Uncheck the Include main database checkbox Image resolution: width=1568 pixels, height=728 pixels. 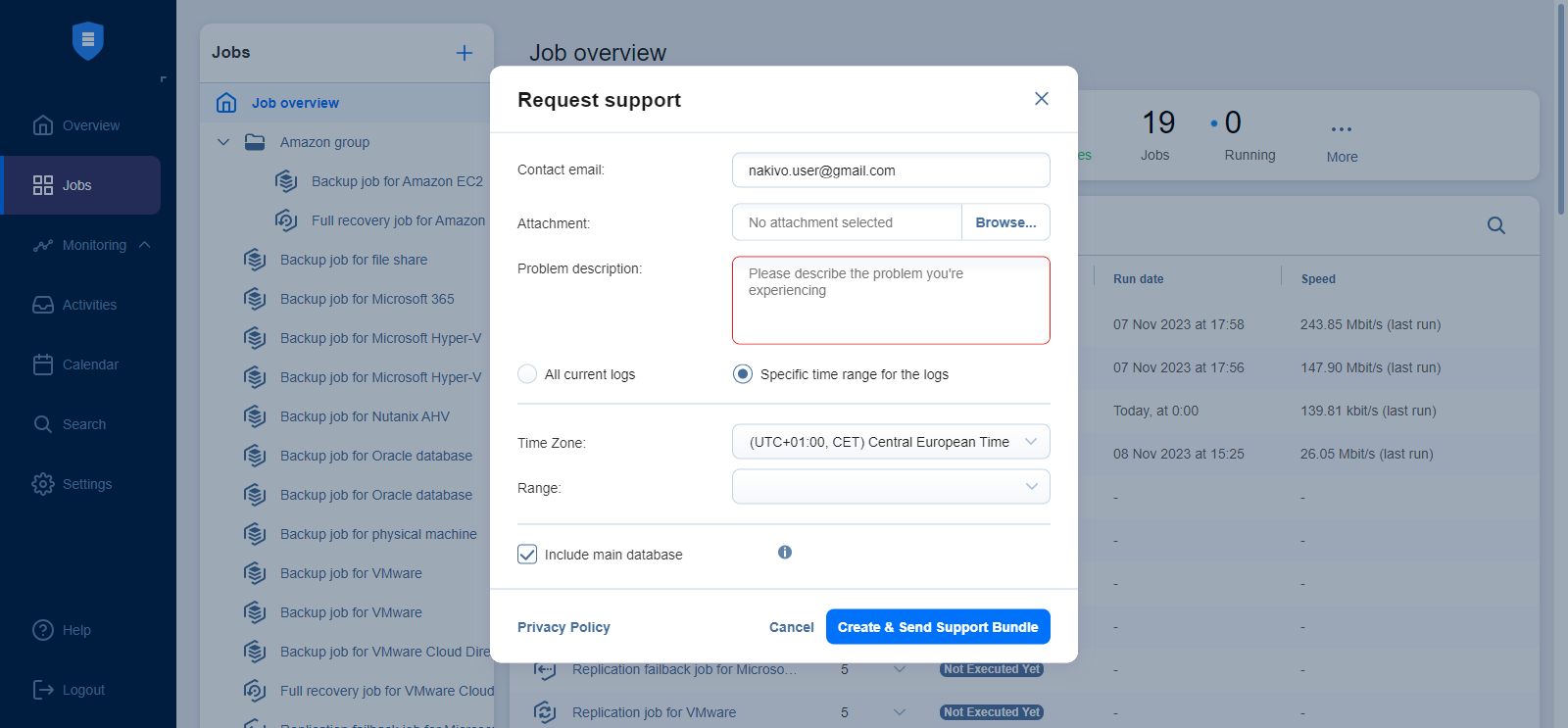point(527,555)
